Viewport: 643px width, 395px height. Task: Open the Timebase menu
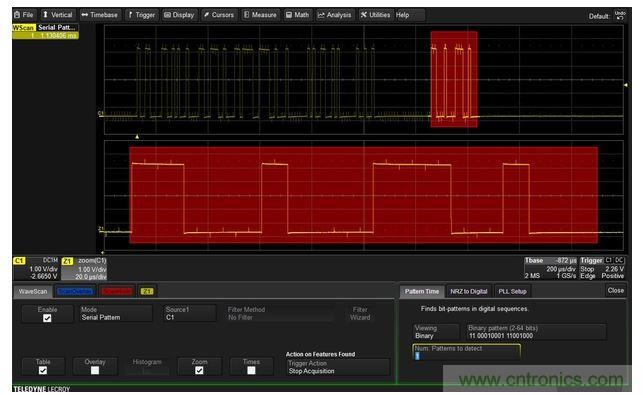pyautogui.click(x=99, y=15)
